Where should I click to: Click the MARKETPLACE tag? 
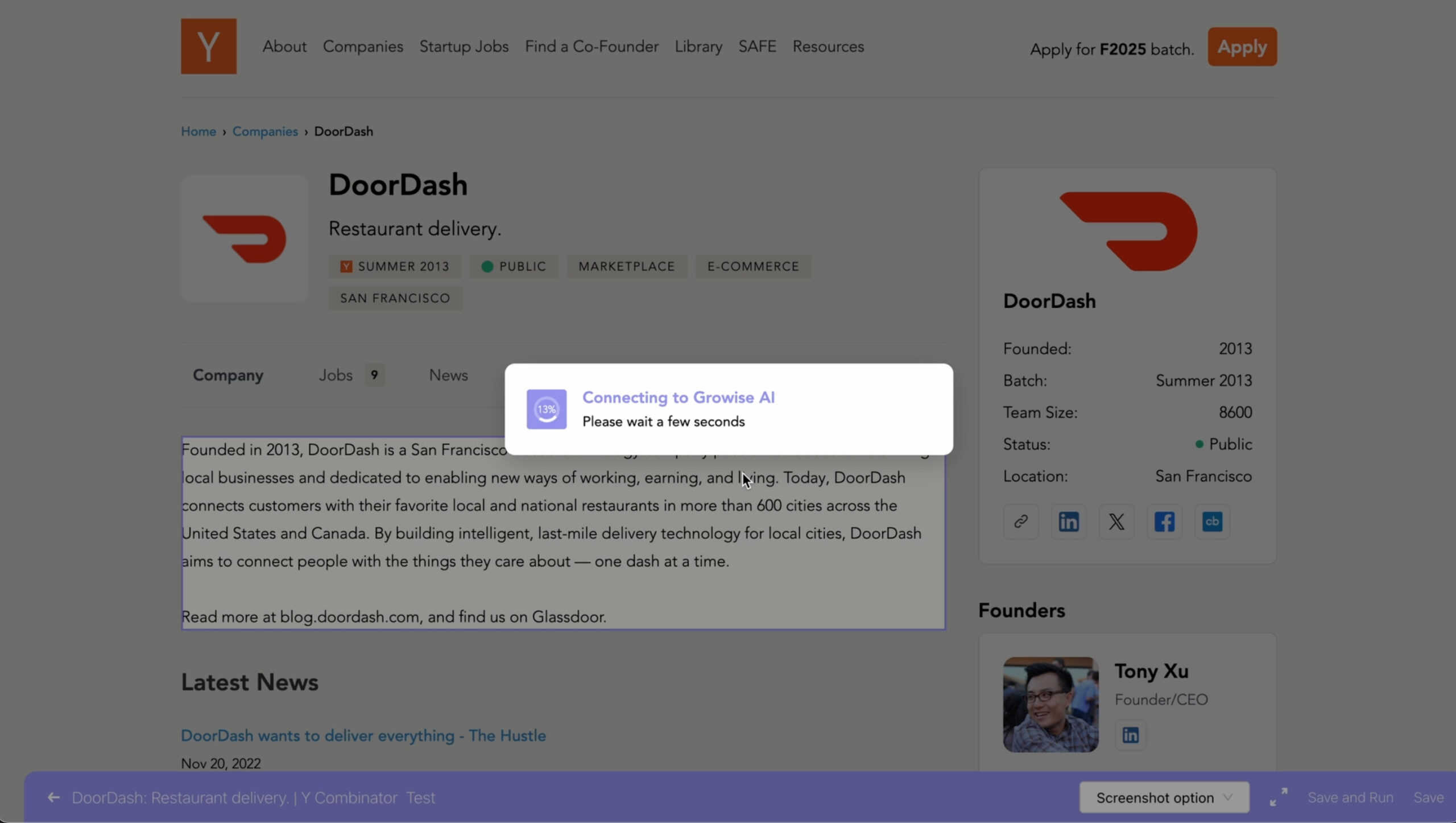coord(627,266)
